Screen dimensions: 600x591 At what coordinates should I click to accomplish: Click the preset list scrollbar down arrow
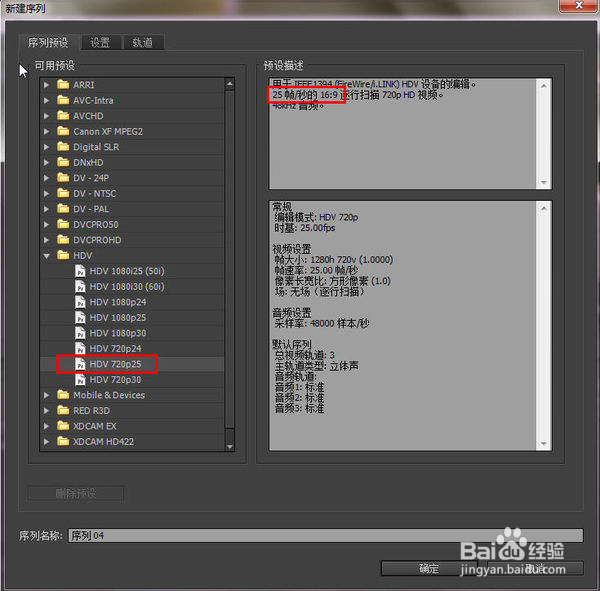[x=230, y=446]
